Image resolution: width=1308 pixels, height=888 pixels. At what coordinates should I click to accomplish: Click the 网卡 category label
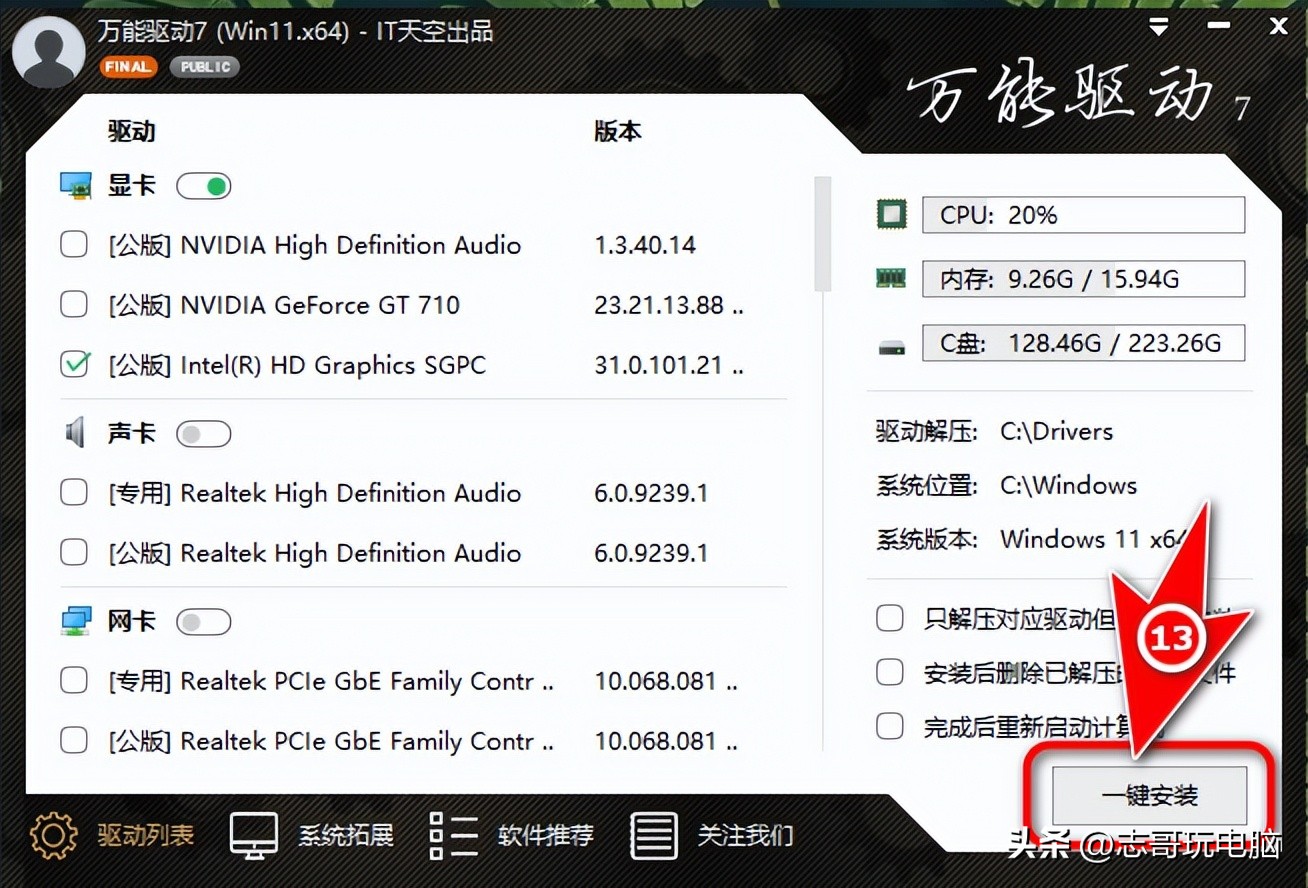(x=132, y=621)
